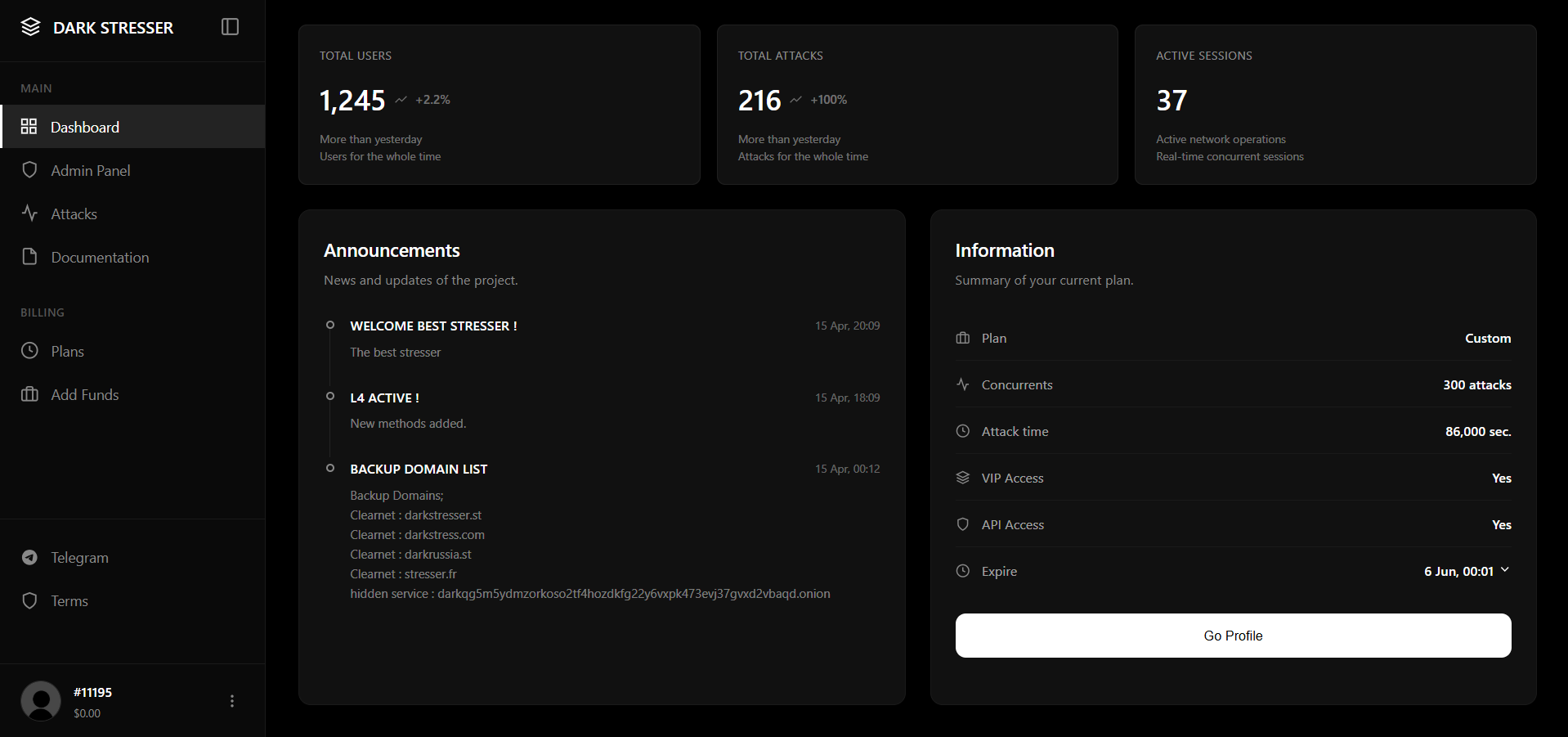Click the Total Users stat card
This screenshot has height=737, width=1568.
click(x=499, y=105)
